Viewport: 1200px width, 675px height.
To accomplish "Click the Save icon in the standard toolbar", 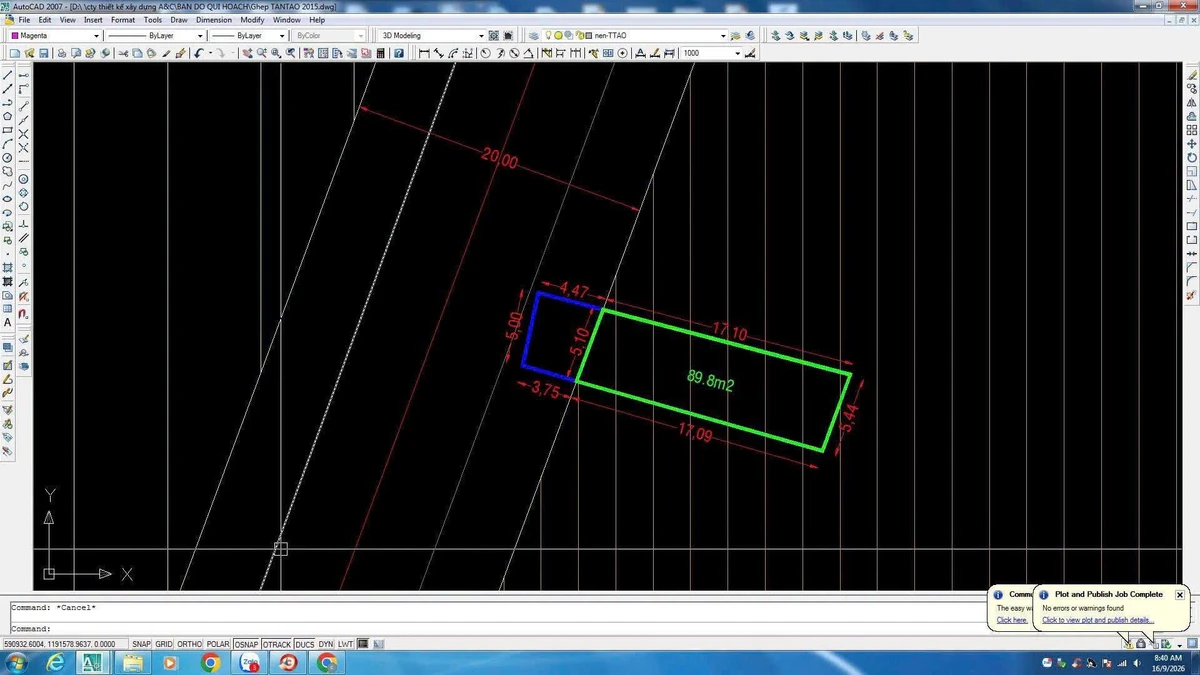I will point(43,53).
